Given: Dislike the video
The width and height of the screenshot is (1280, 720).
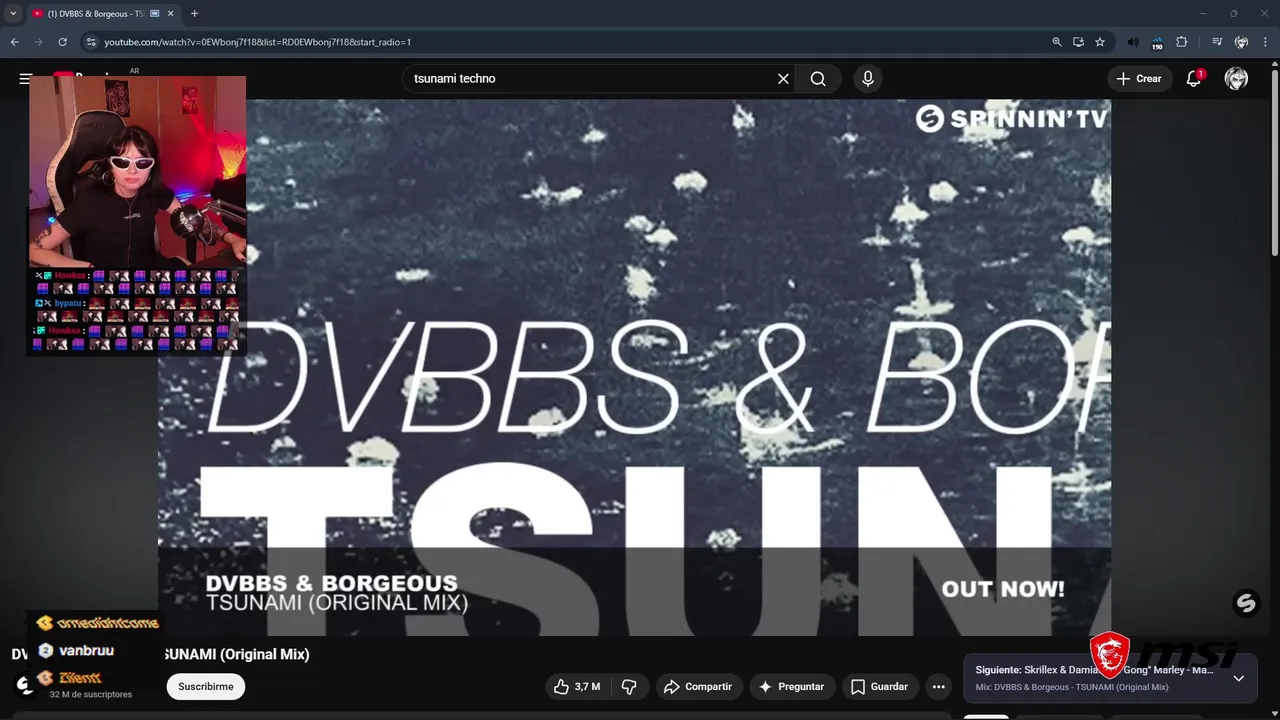Looking at the screenshot, I should 629,687.
